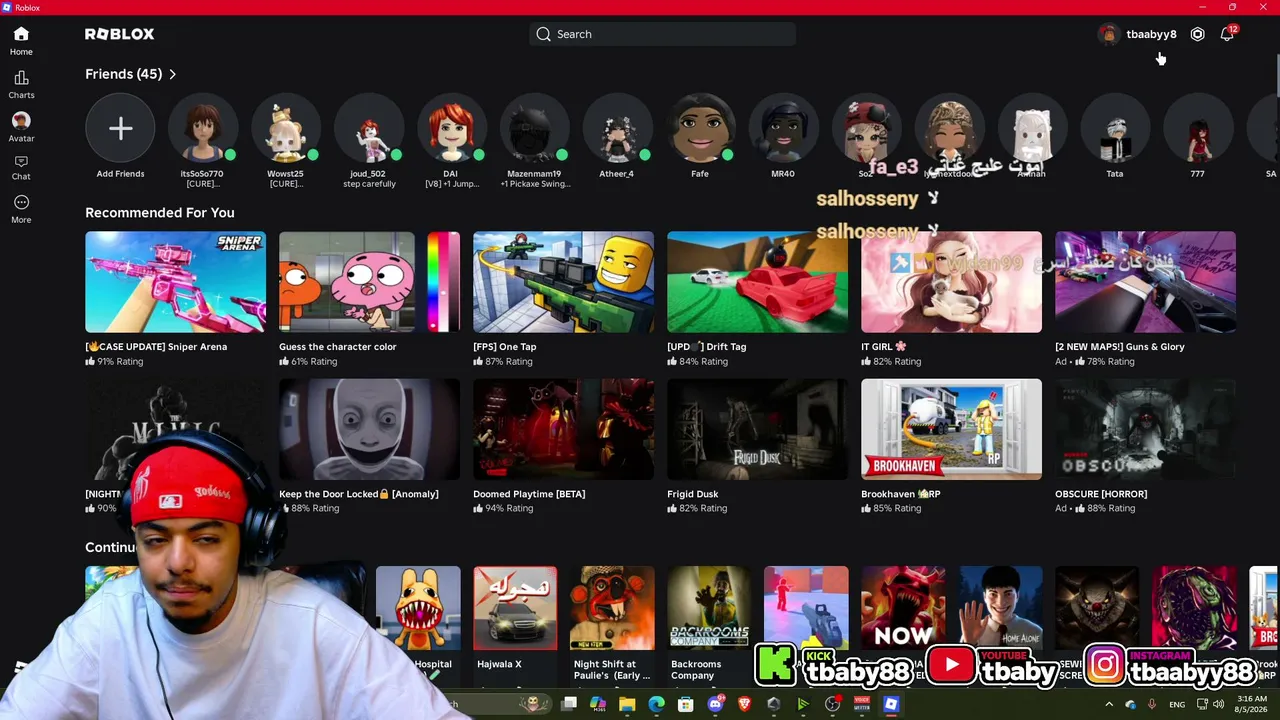Open the Friends (45) heading link
Screen dimensions: 1280x720
[123, 74]
